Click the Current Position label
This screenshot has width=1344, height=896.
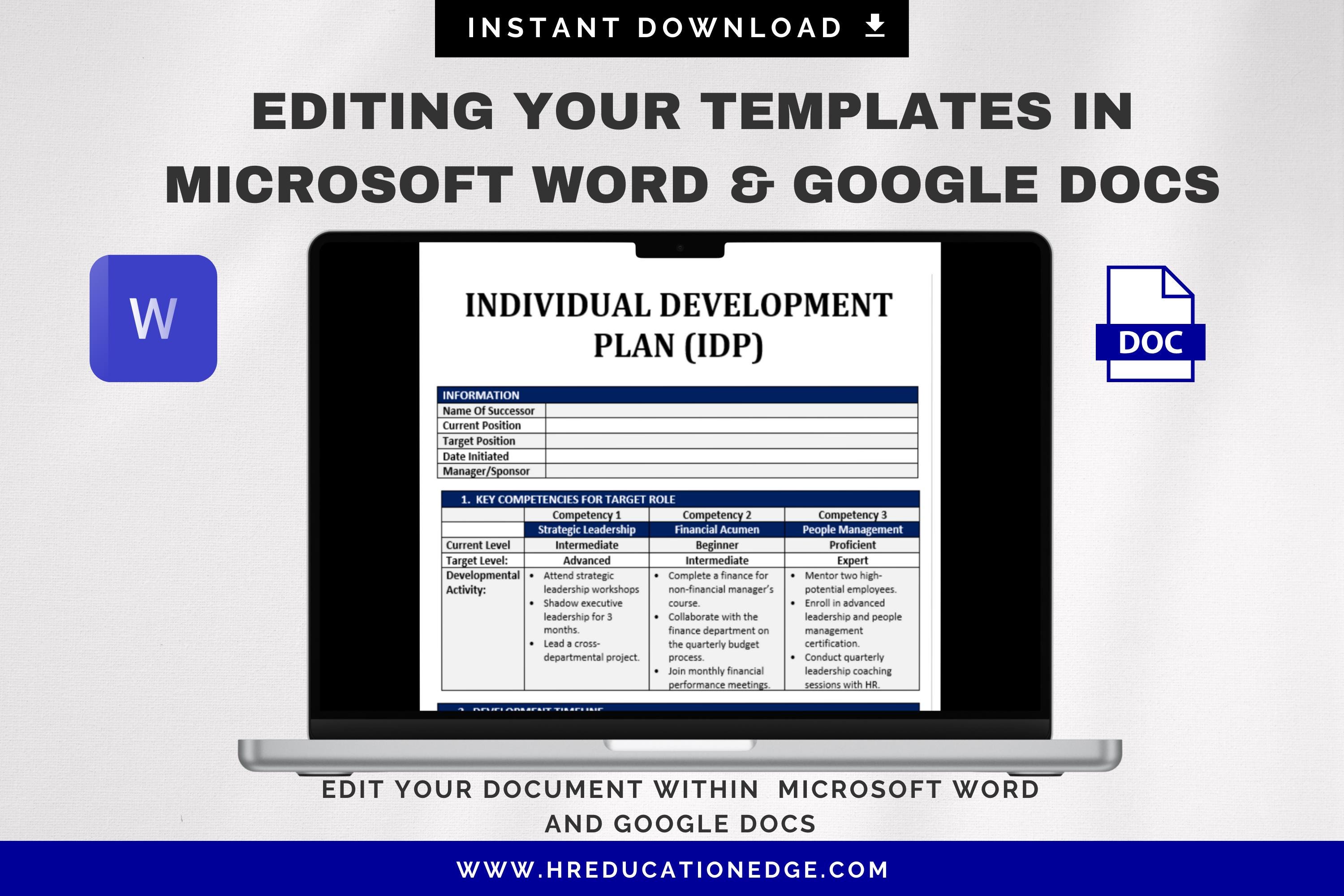click(x=482, y=426)
